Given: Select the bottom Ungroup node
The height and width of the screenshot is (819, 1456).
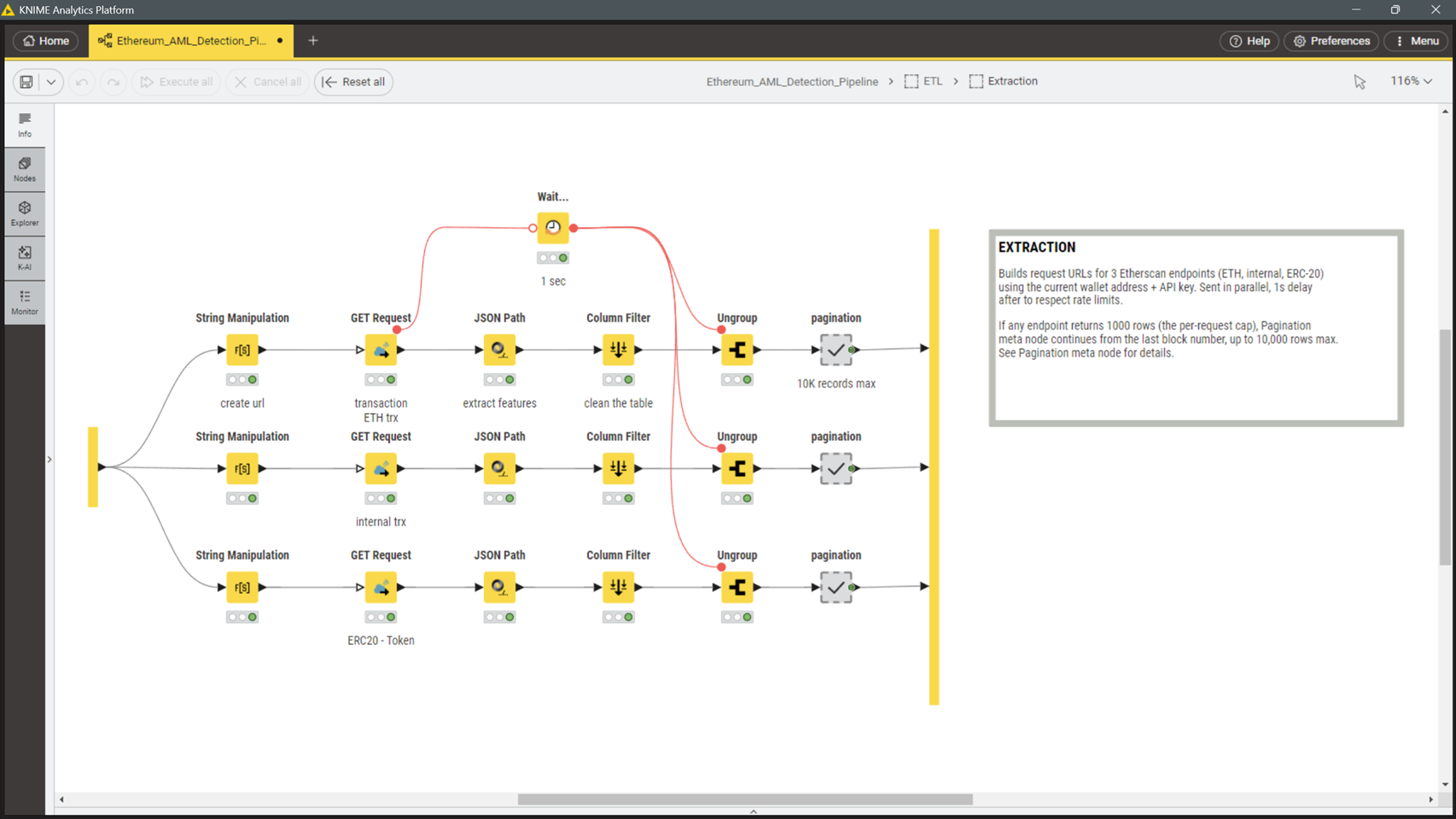Looking at the screenshot, I should (x=737, y=587).
